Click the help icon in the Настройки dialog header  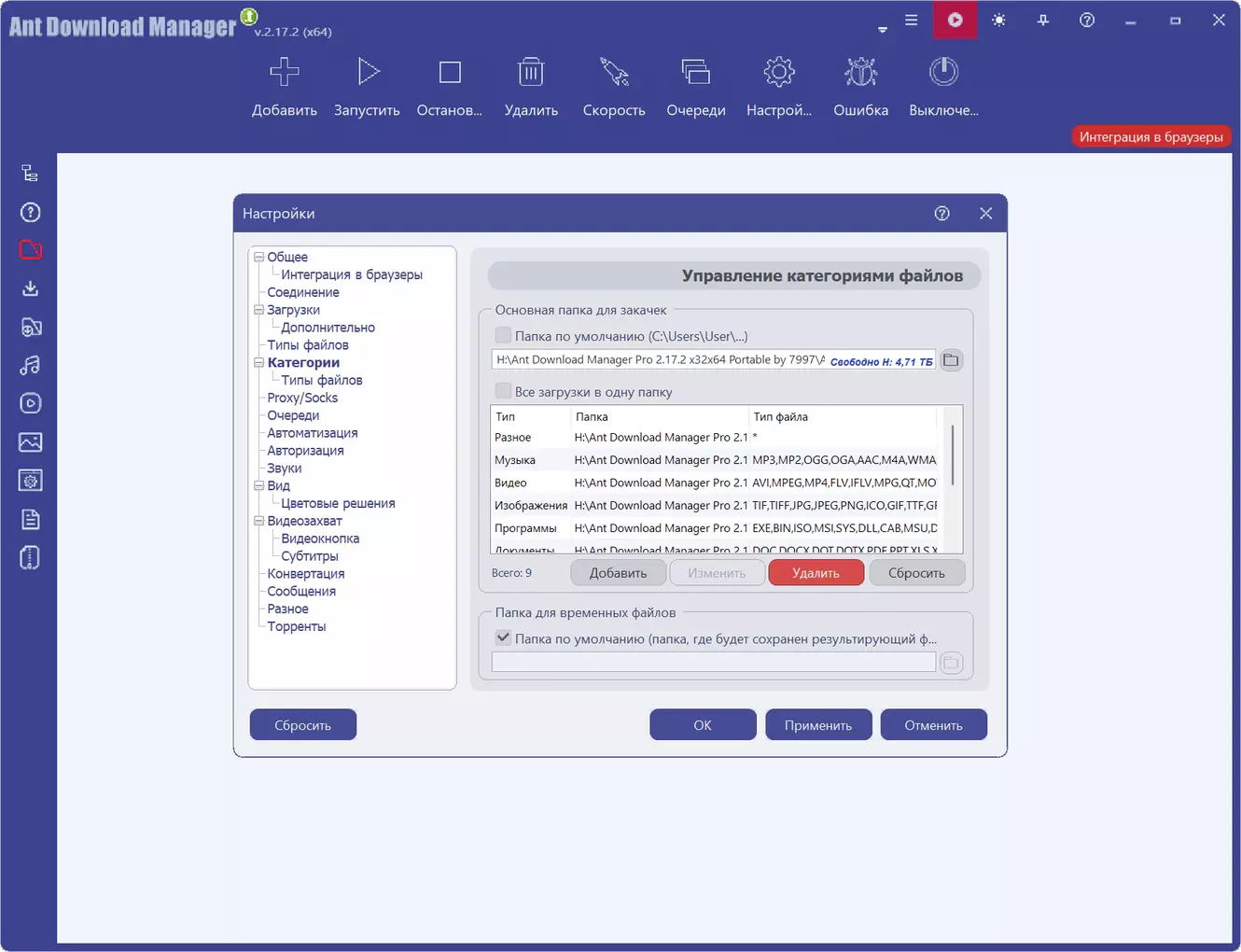pyautogui.click(x=942, y=214)
